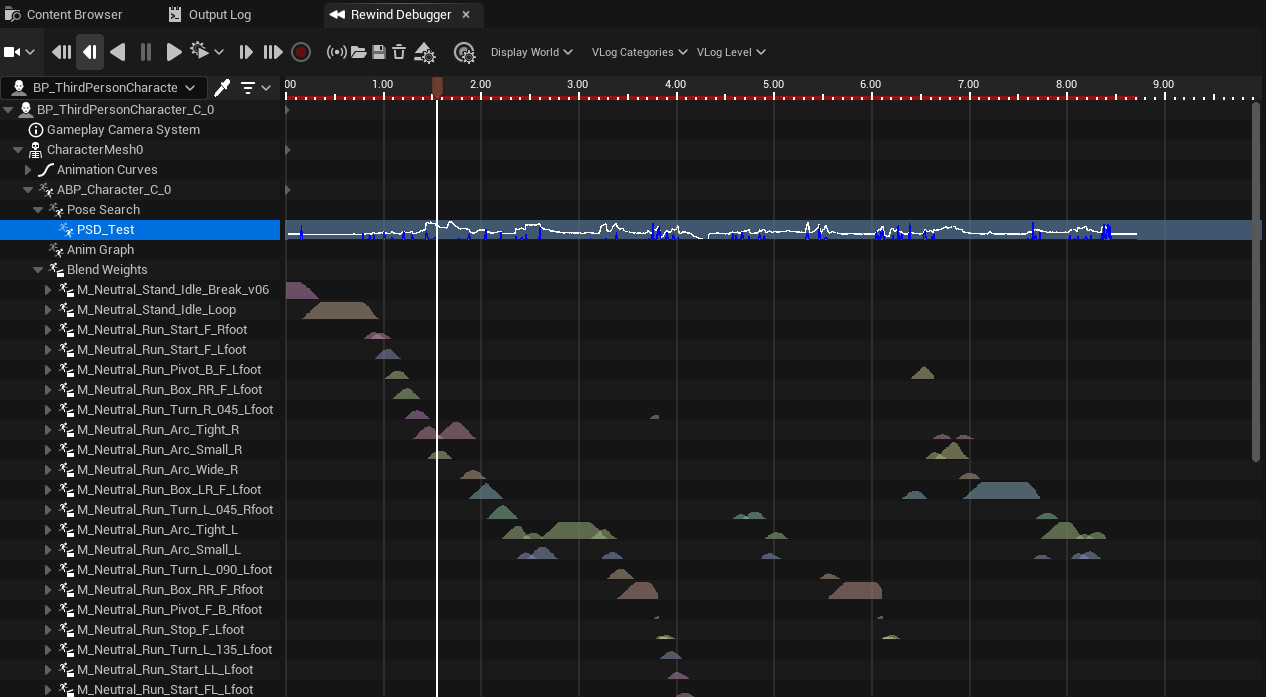Select the Anim Graph row
The image size is (1266, 697).
point(140,250)
